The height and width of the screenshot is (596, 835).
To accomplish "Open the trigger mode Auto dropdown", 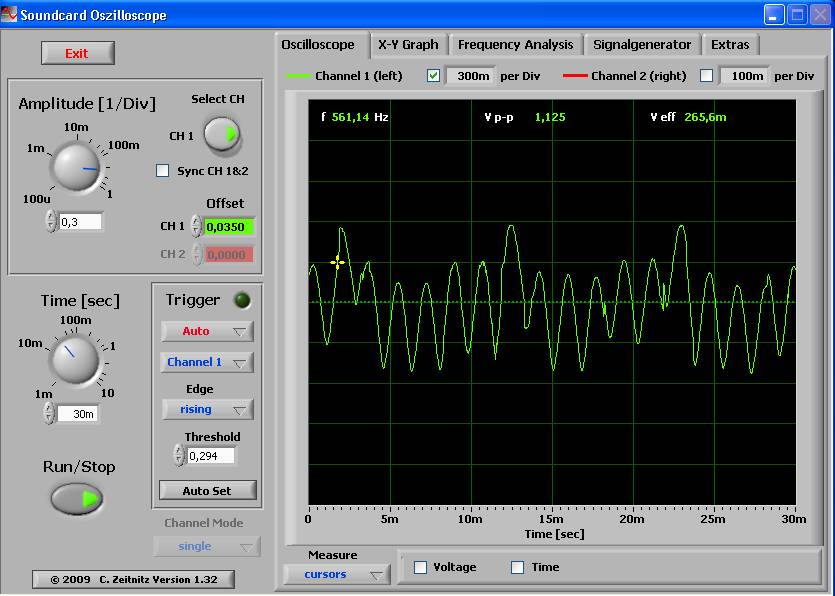I will pyautogui.click(x=207, y=331).
